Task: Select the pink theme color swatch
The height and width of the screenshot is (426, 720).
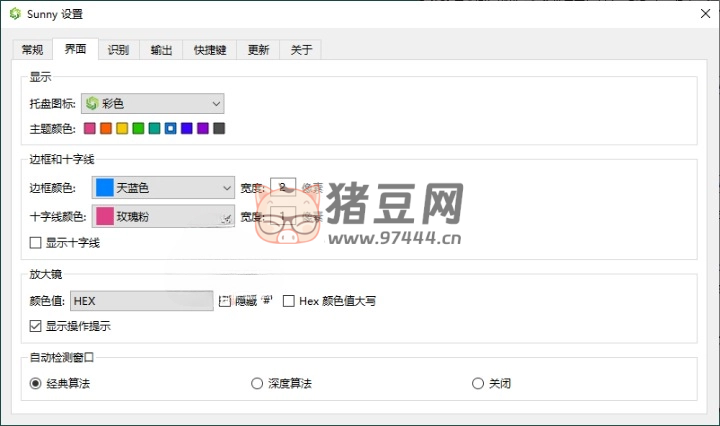Action: 90,128
